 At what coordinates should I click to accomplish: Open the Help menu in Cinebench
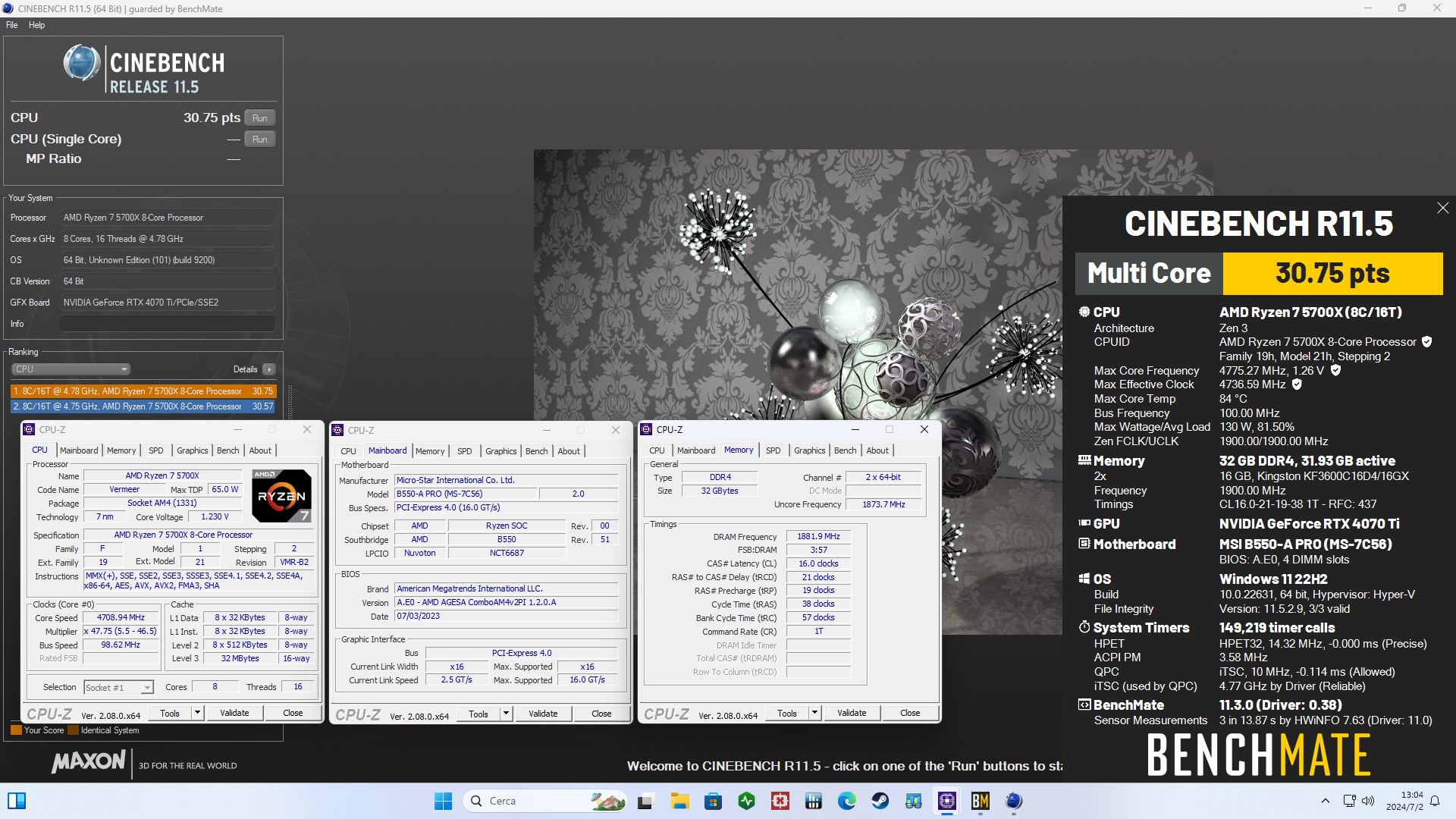[36, 25]
